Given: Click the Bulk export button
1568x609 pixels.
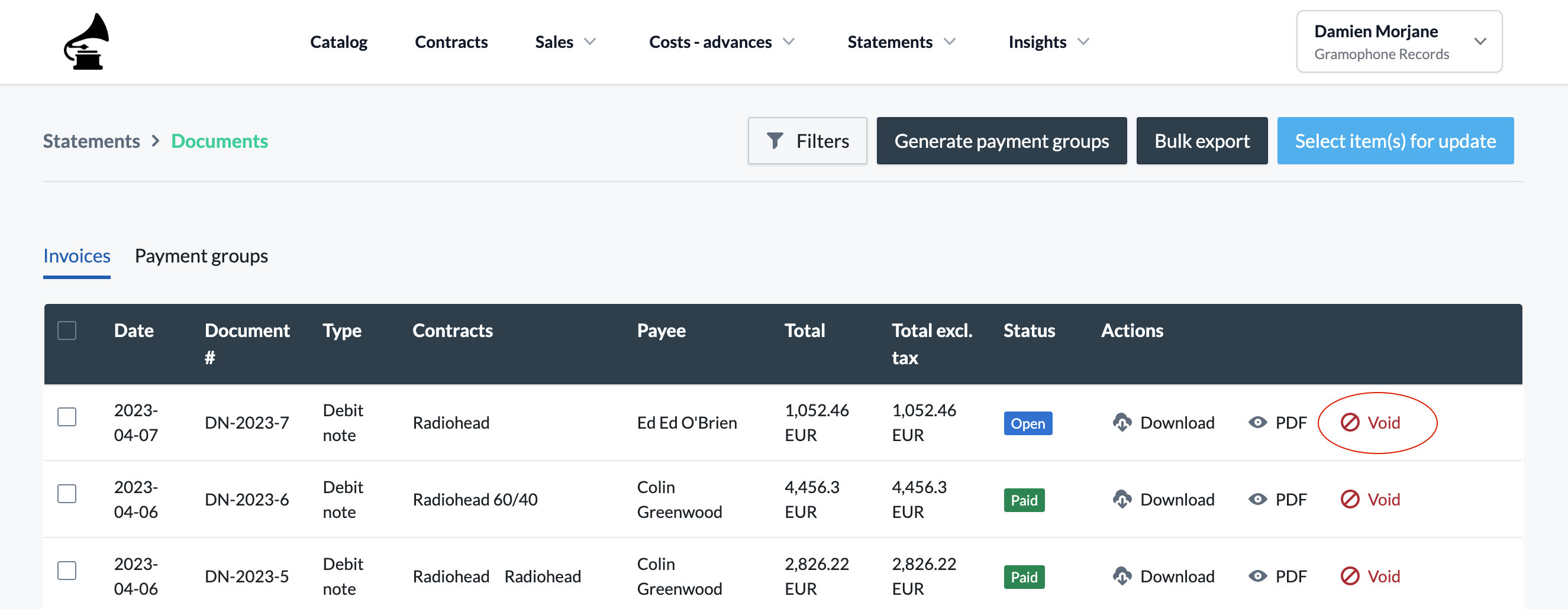Looking at the screenshot, I should 1202,141.
